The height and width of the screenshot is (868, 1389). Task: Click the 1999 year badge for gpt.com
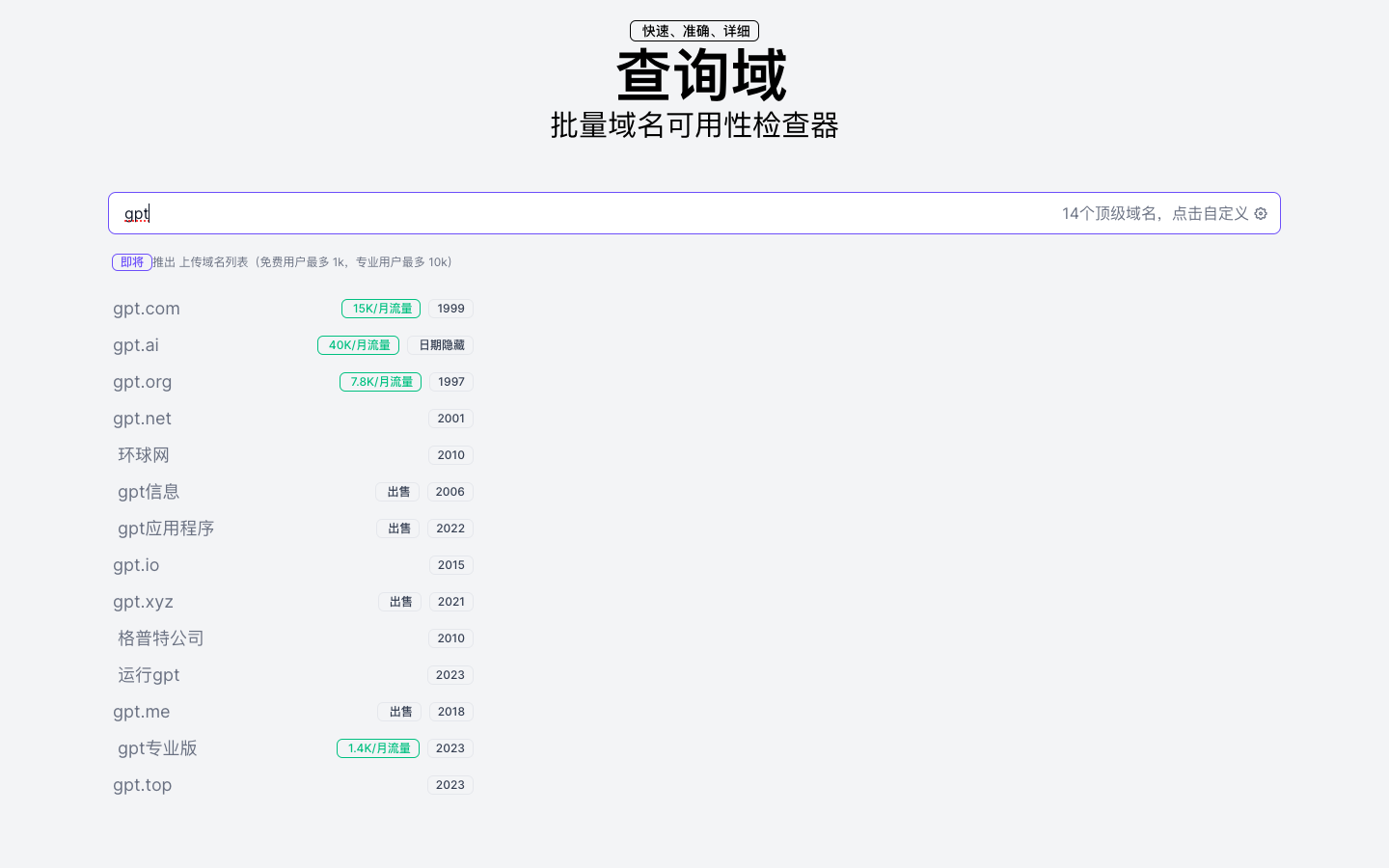click(x=450, y=309)
